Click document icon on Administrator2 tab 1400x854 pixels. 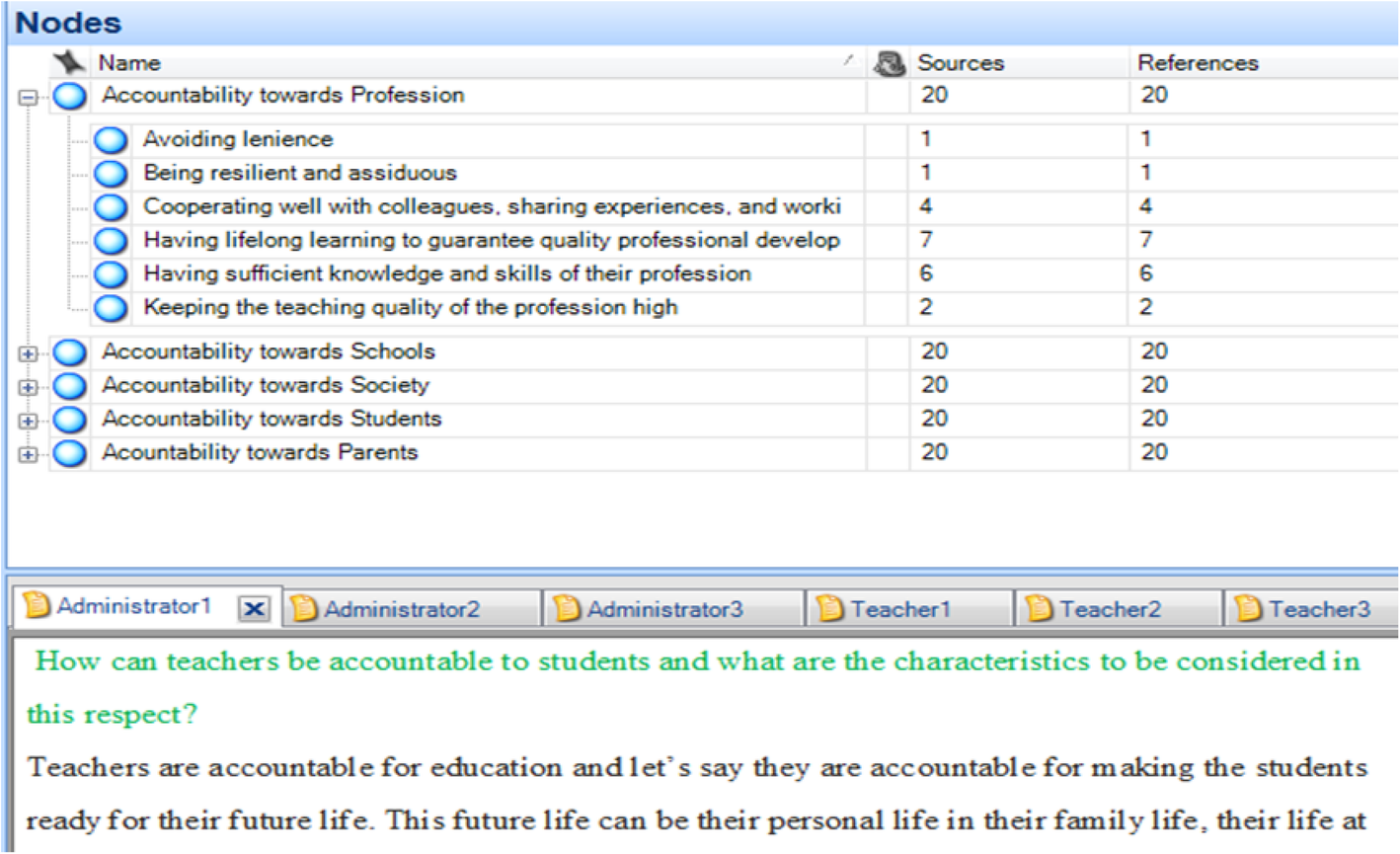304,608
